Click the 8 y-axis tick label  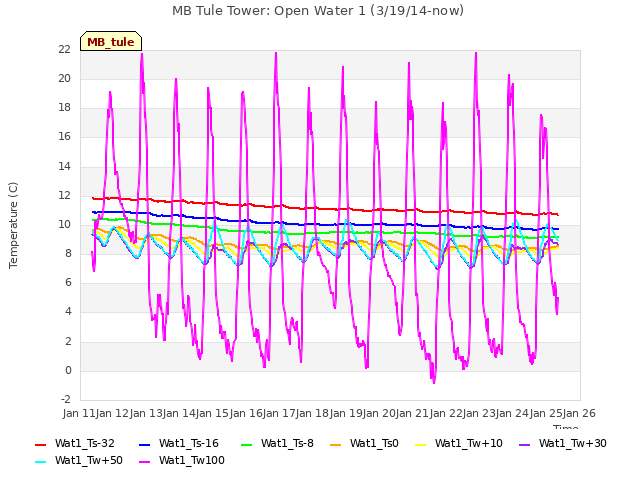tap(68, 253)
